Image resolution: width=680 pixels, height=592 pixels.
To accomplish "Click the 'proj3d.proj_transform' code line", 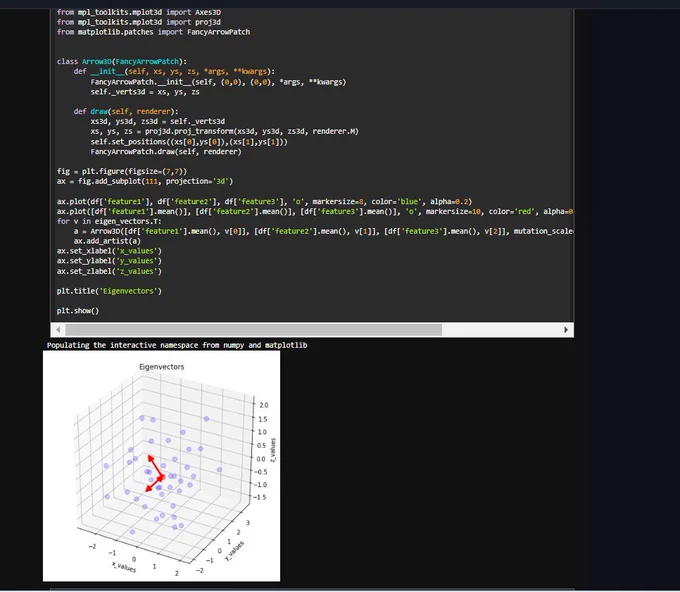I will tap(225, 131).
